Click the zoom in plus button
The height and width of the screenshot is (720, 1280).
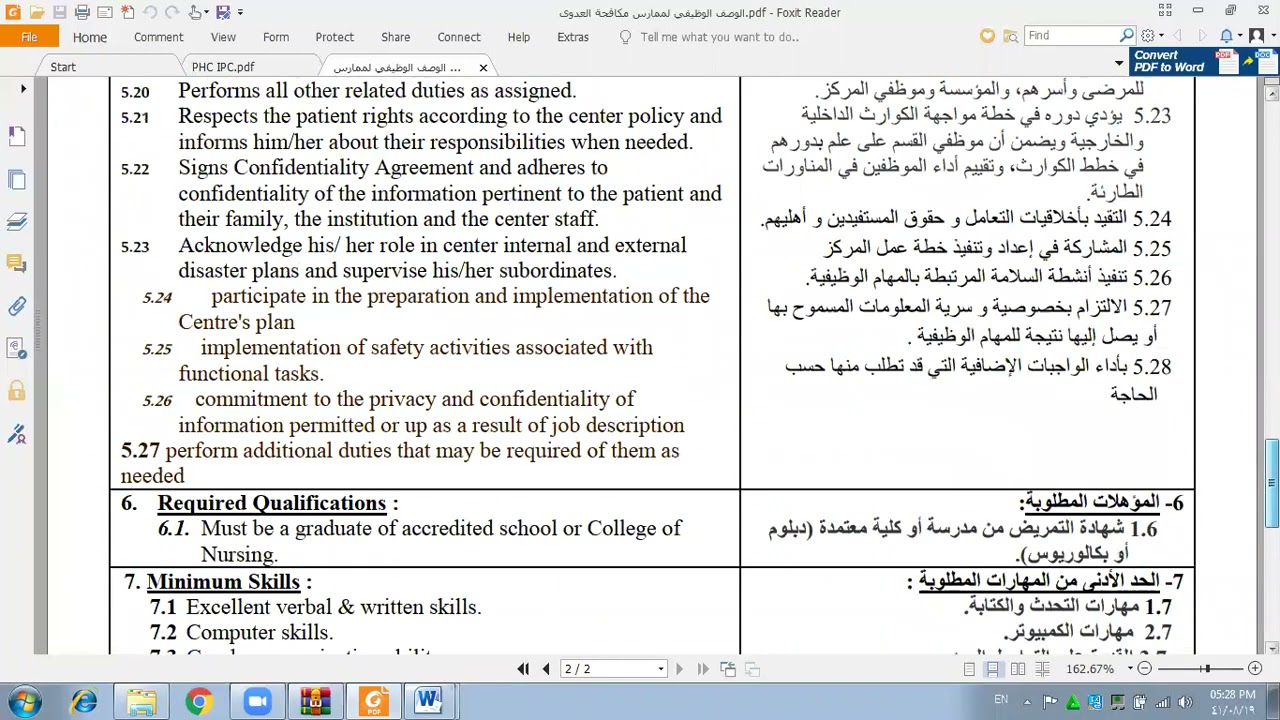(1254, 669)
